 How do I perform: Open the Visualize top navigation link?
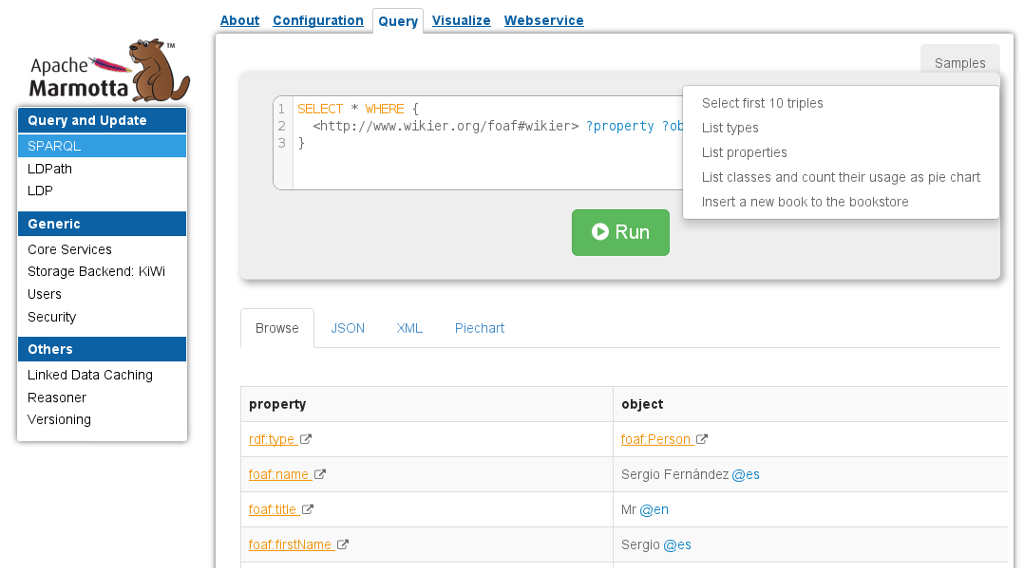pos(461,20)
